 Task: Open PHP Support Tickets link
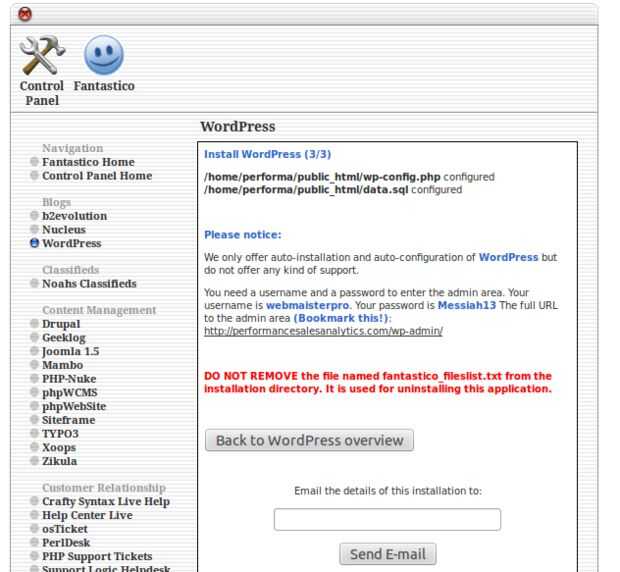tap(97, 557)
